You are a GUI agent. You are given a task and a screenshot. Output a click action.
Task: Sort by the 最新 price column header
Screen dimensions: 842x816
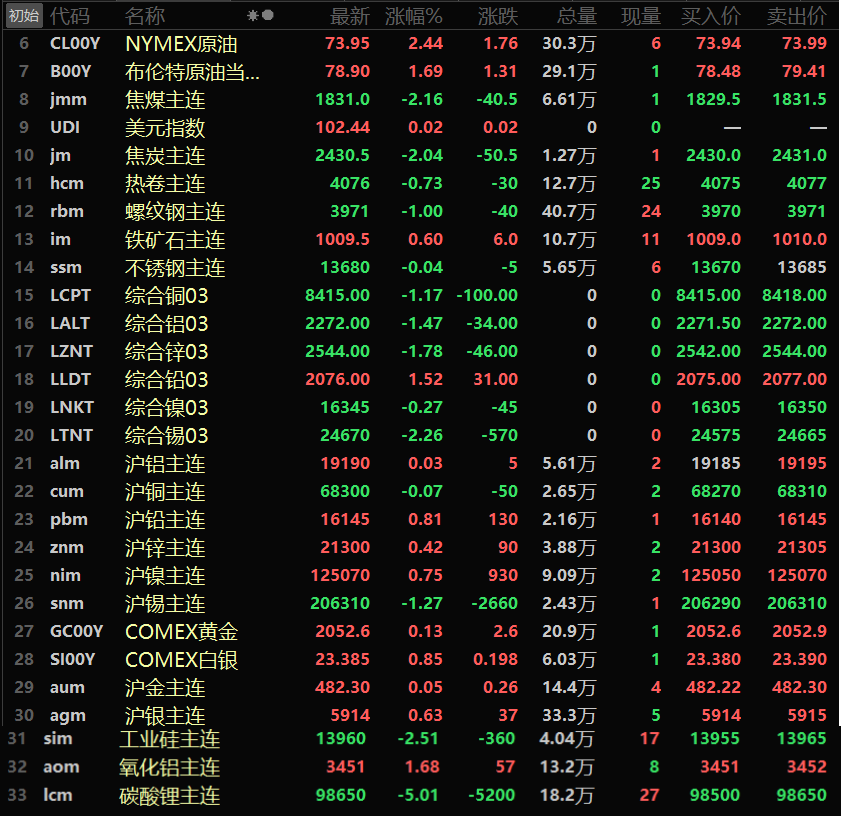(x=350, y=16)
